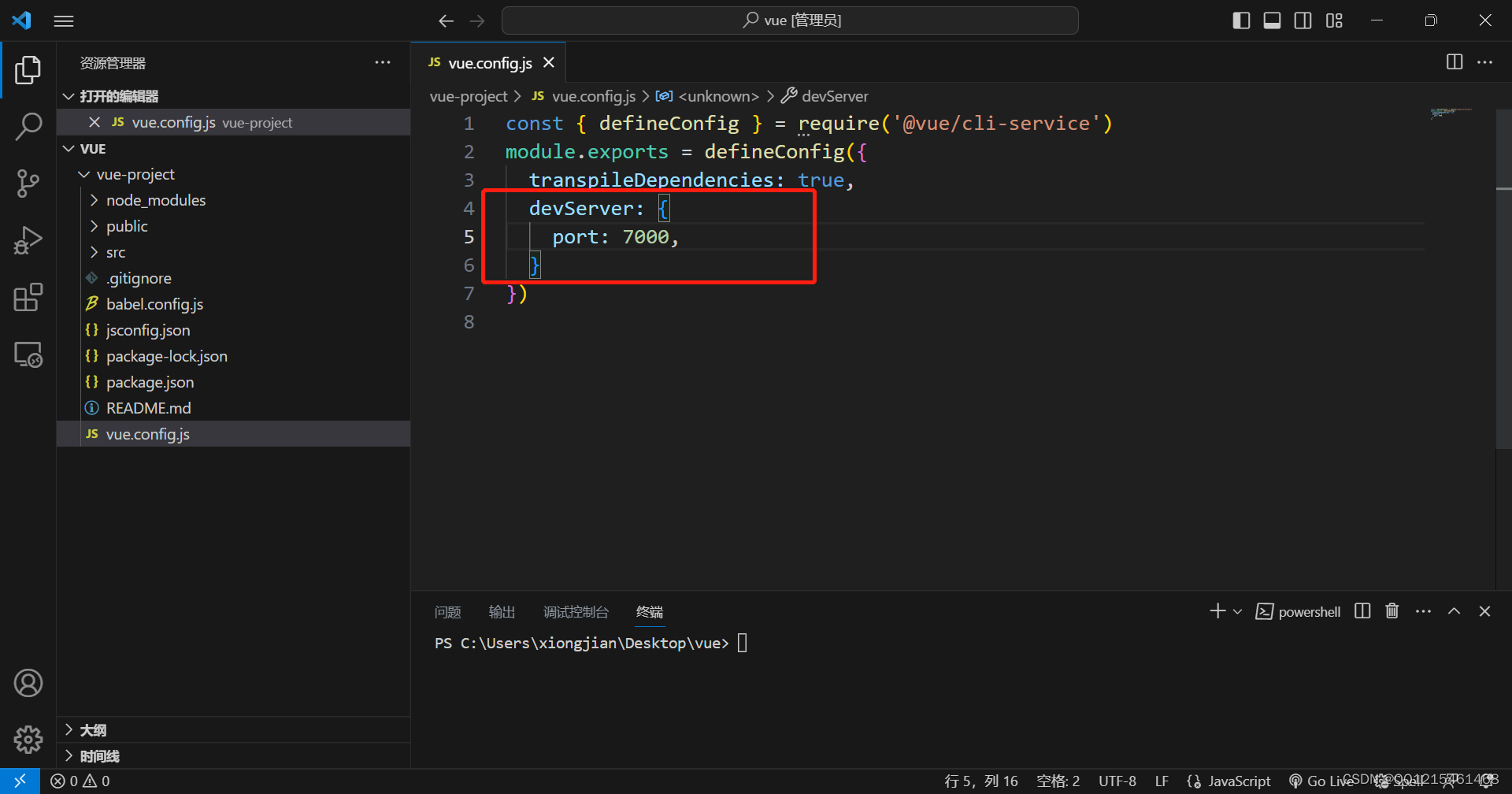The image size is (1512, 794).
Task: Open jsconfig.json in the explorer
Action: tap(233, 330)
